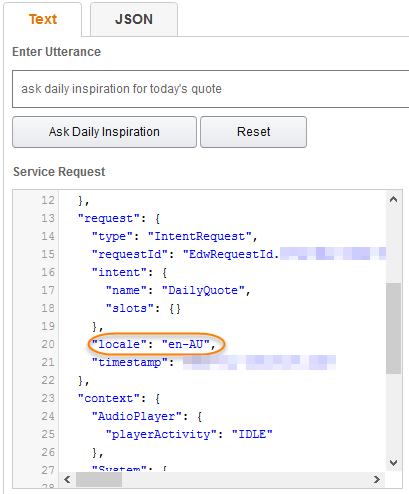Click the "requestId" key on line 15
The width and height of the screenshot is (409, 494).
pos(130,255)
